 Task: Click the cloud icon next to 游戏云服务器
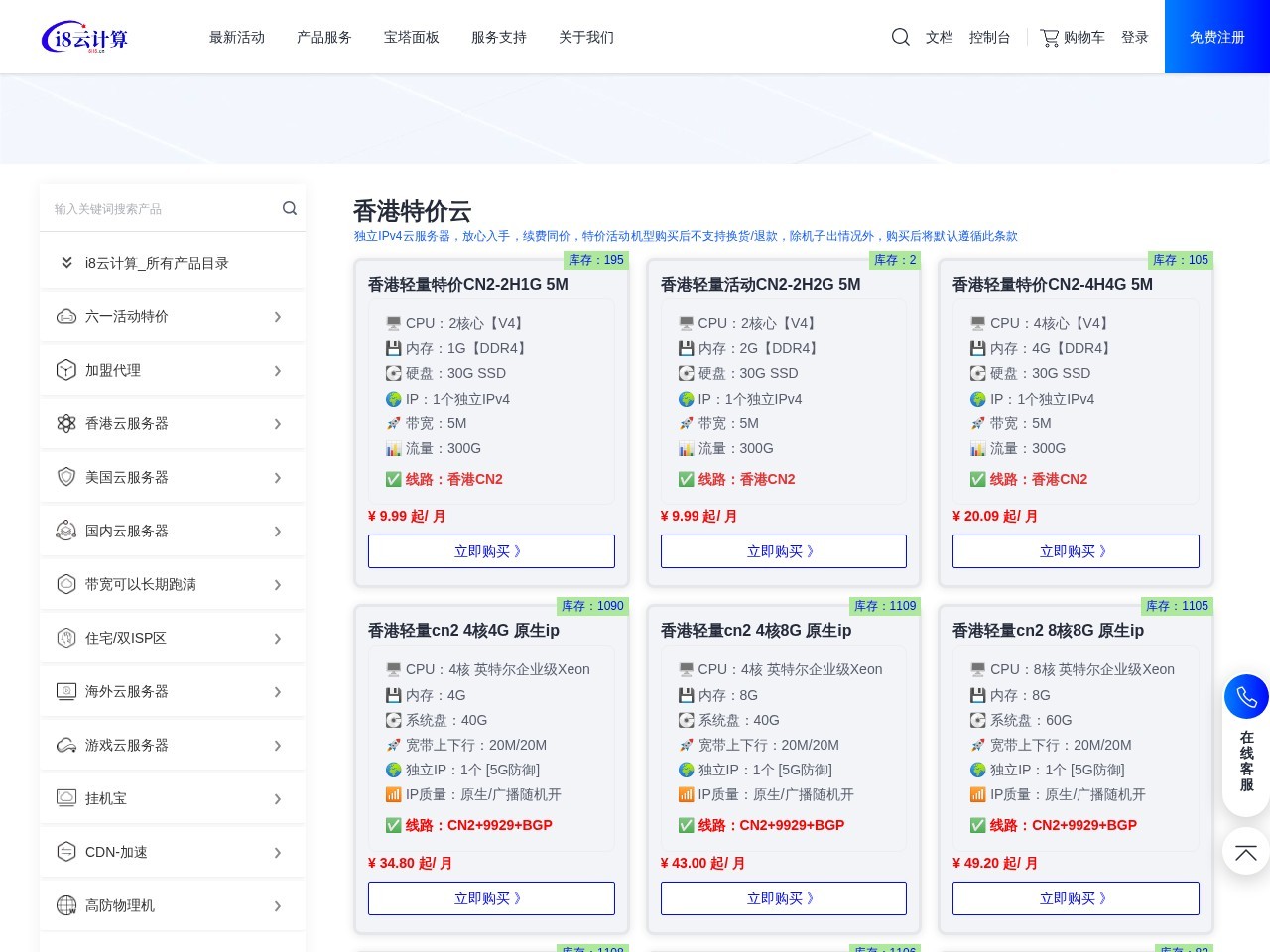coord(66,745)
